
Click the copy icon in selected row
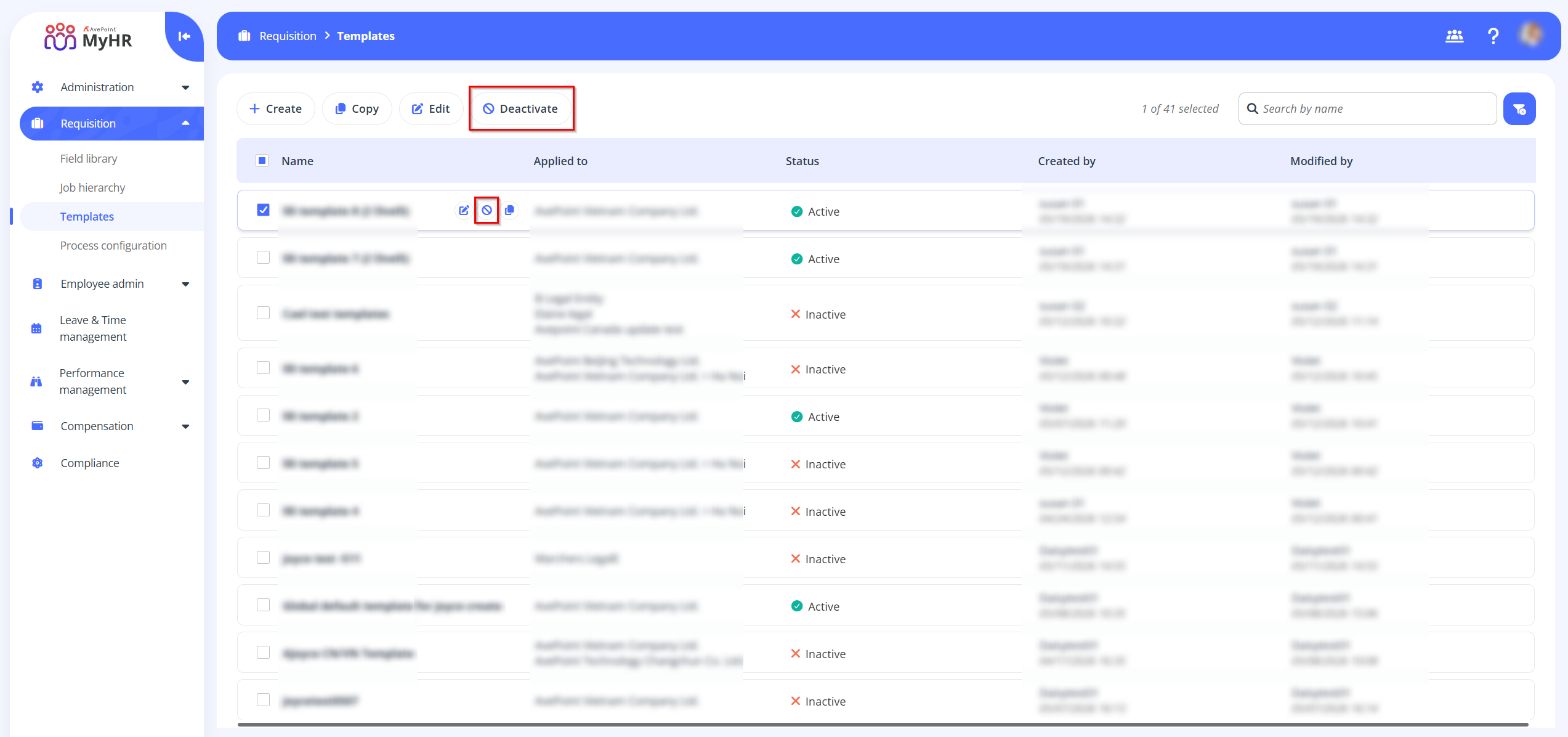509,210
